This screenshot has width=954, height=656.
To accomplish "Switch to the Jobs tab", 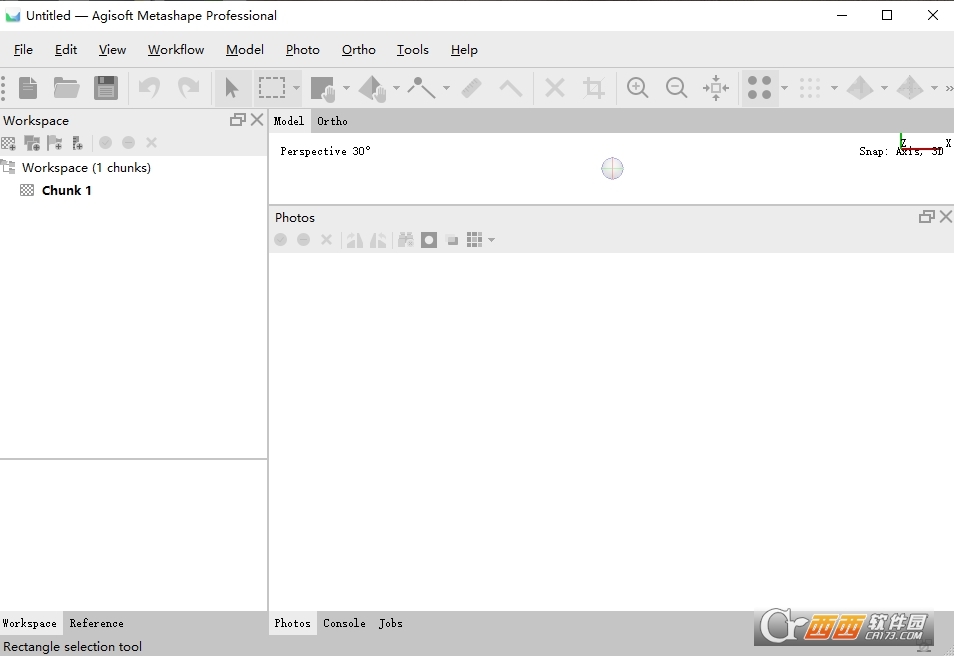I will pyautogui.click(x=391, y=623).
